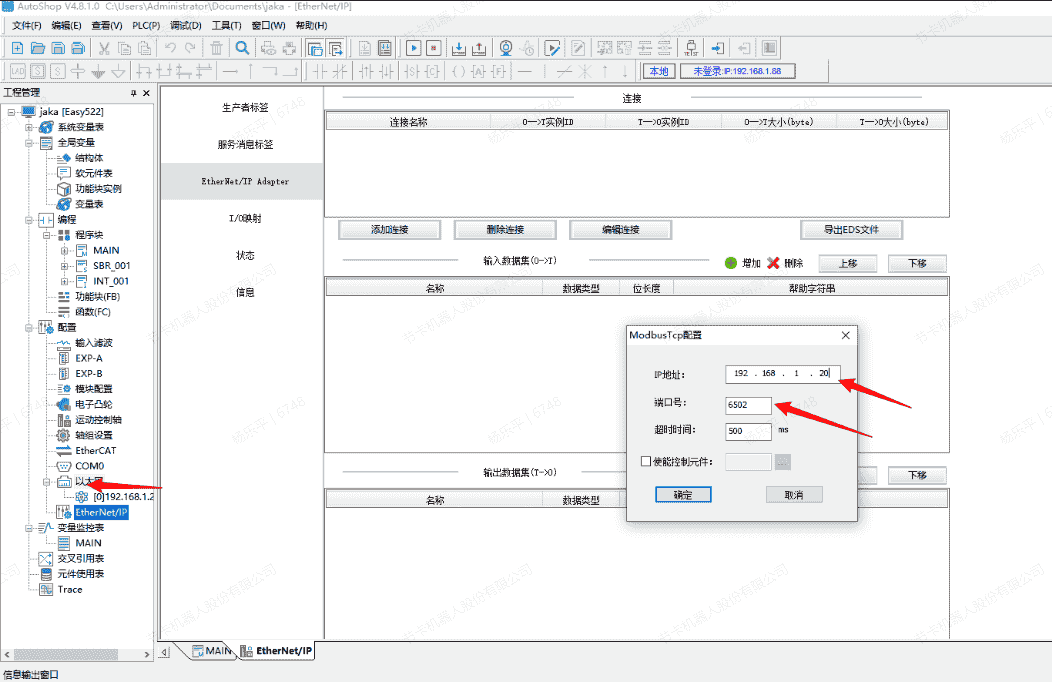This screenshot has width=1052, height=682.
Task: Confirm dialog with 确定 button
Action: [x=683, y=495]
